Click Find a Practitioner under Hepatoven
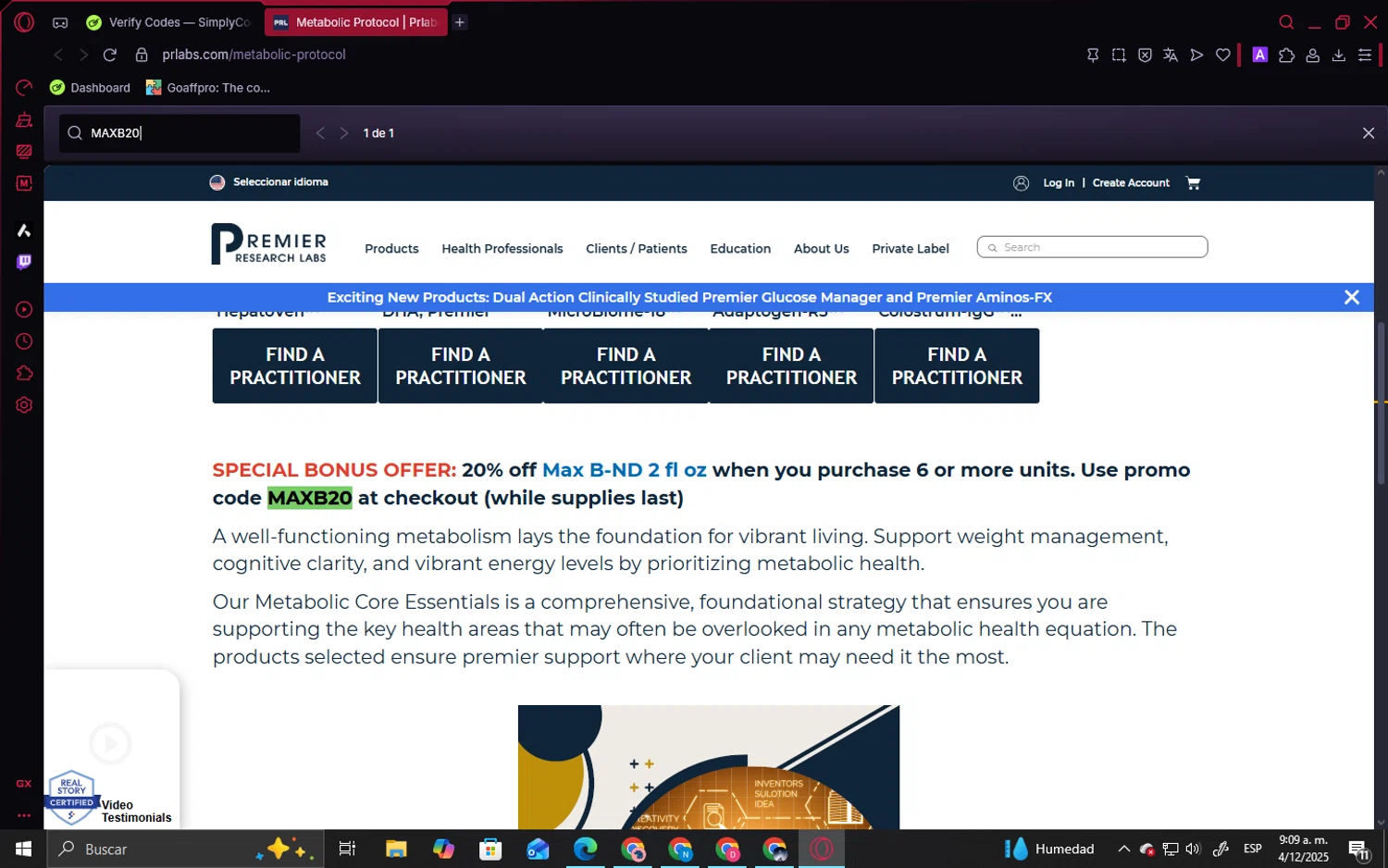 tap(294, 366)
